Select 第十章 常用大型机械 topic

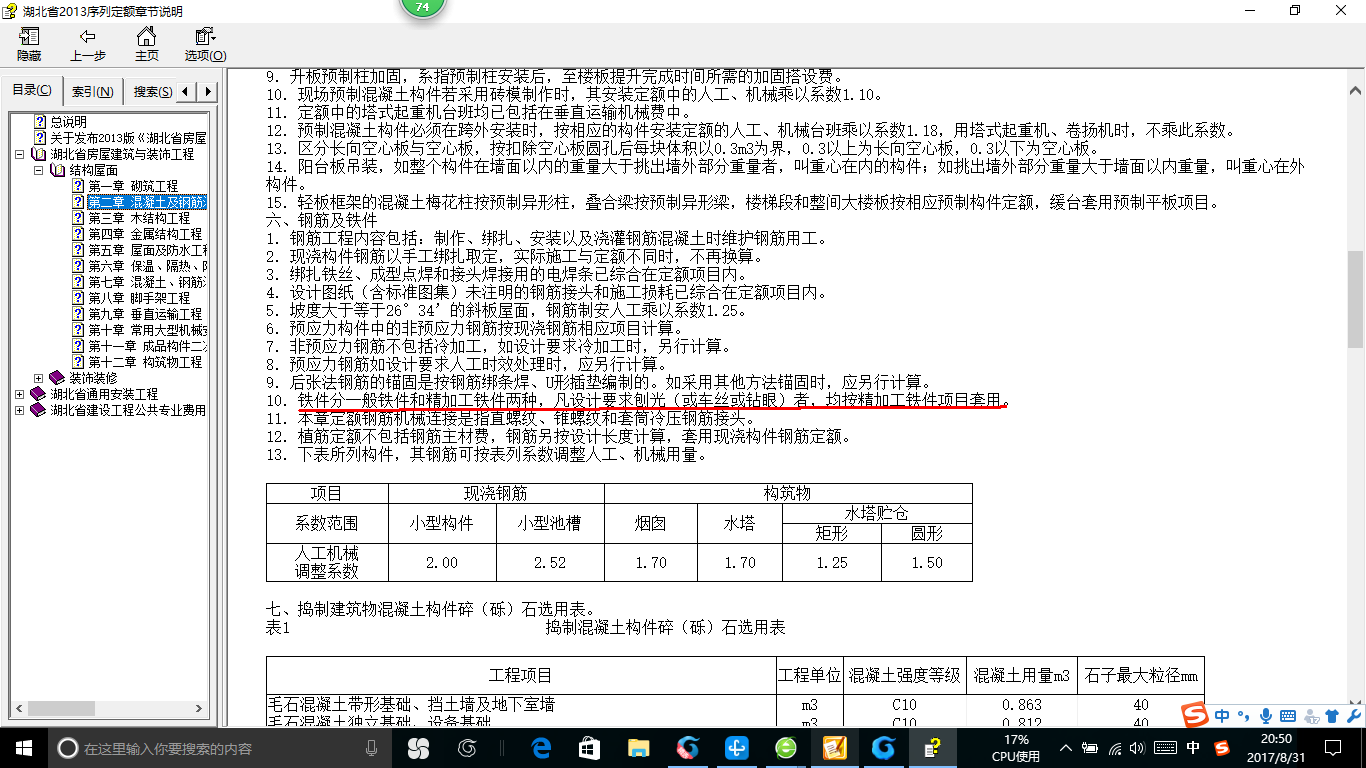[x=147, y=330]
